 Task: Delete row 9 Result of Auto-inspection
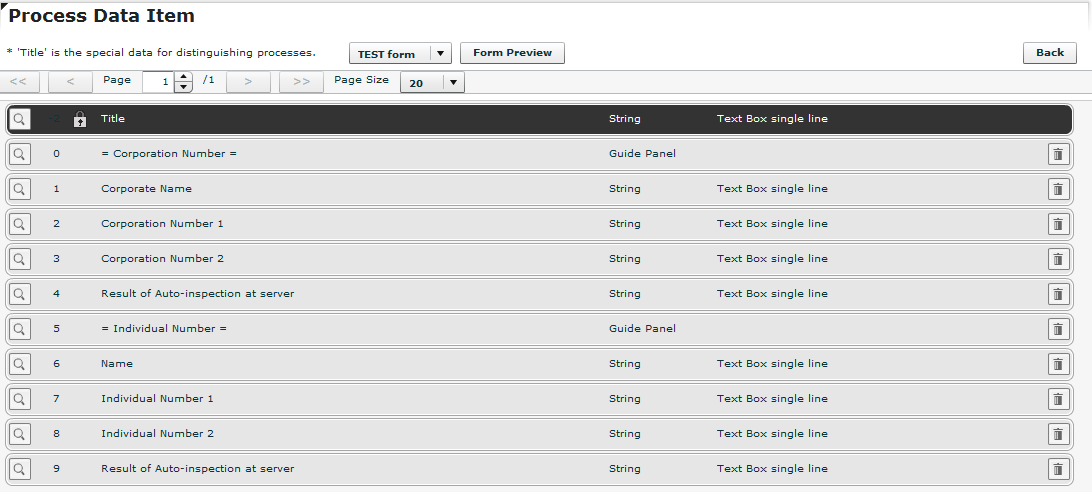[x=1058, y=469]
